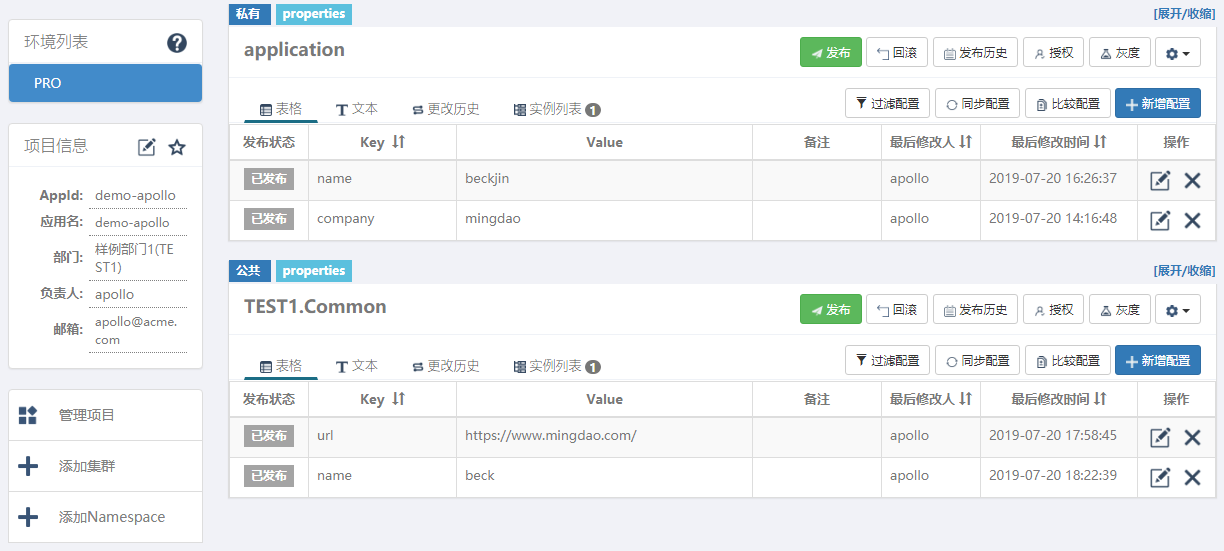Delete the url config row
The height and width of the screenshot is (551, 1224).
pos(1192,437)
